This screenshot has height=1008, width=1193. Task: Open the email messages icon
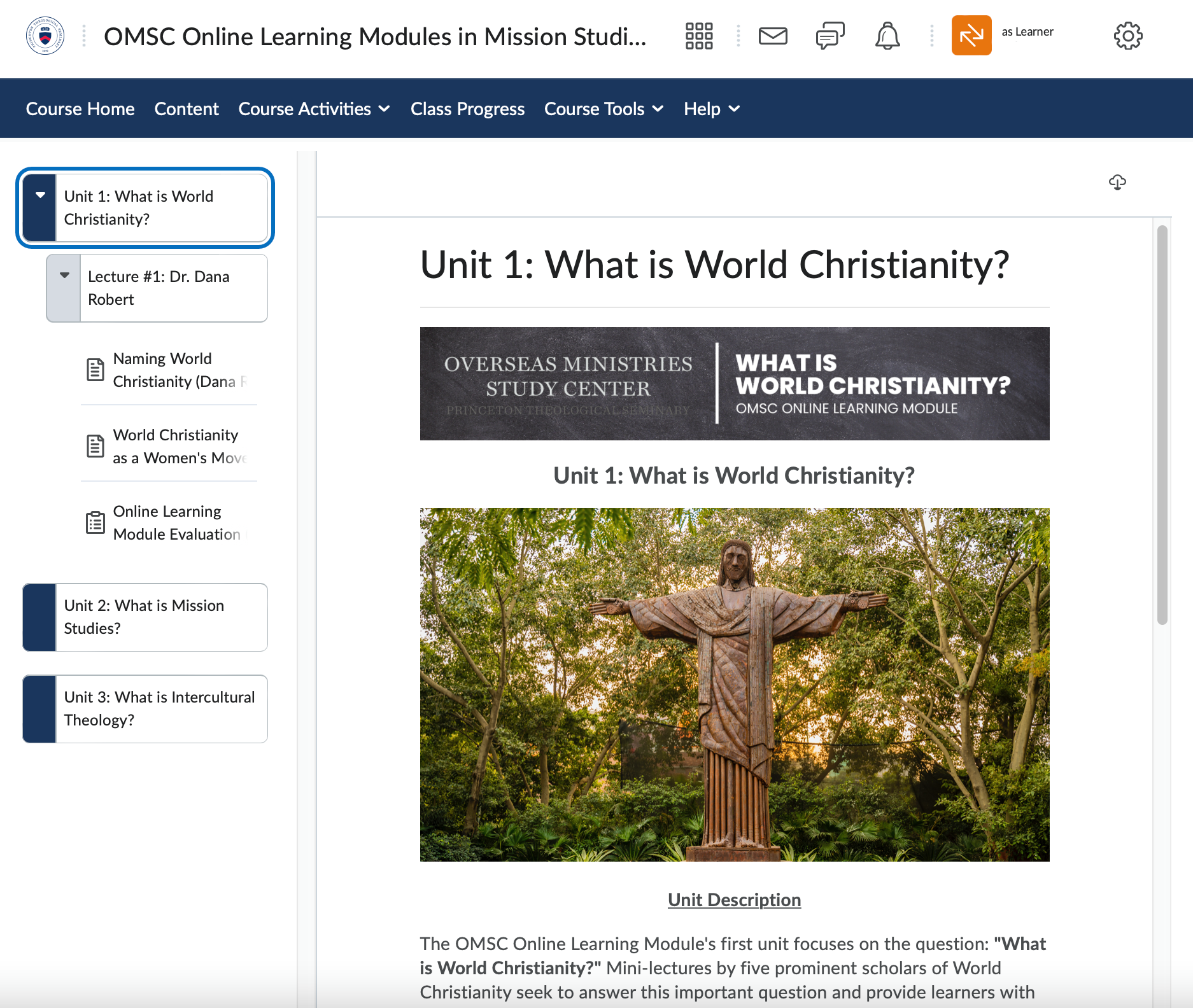point(772,36)
